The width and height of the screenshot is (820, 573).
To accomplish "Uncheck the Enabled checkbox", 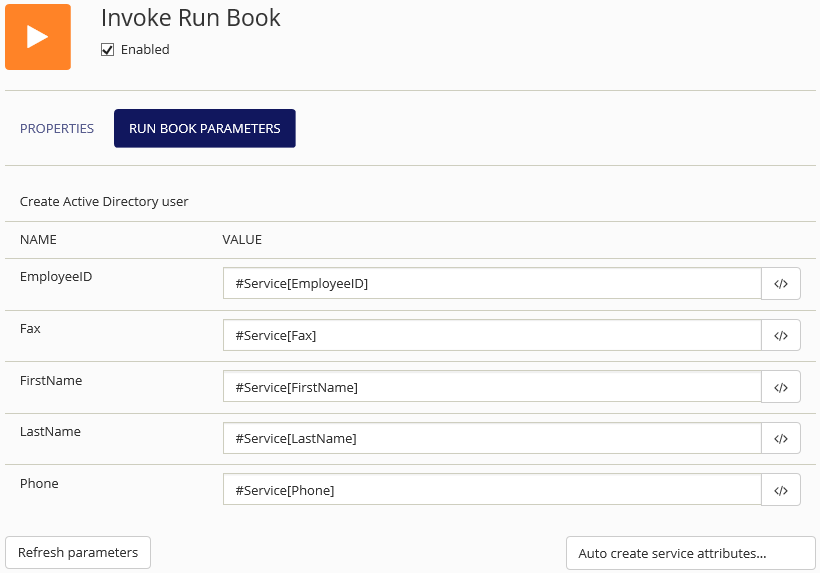I will [108, 50].
